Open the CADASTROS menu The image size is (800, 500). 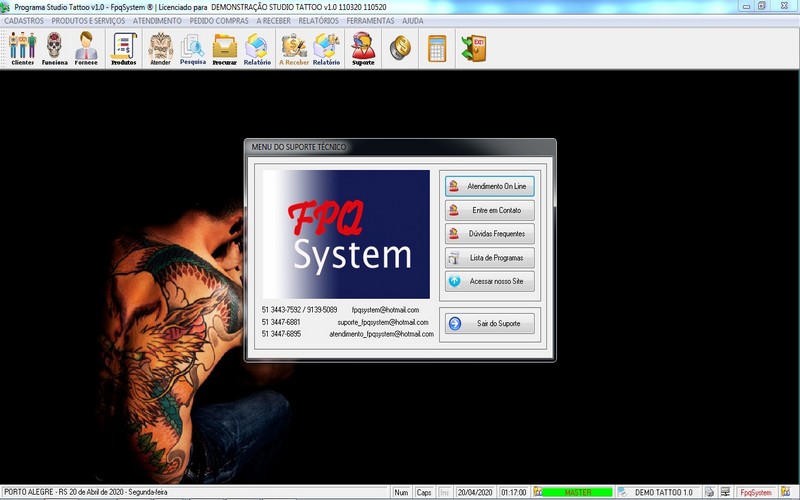pyautogui.click(x=24, y=20)
